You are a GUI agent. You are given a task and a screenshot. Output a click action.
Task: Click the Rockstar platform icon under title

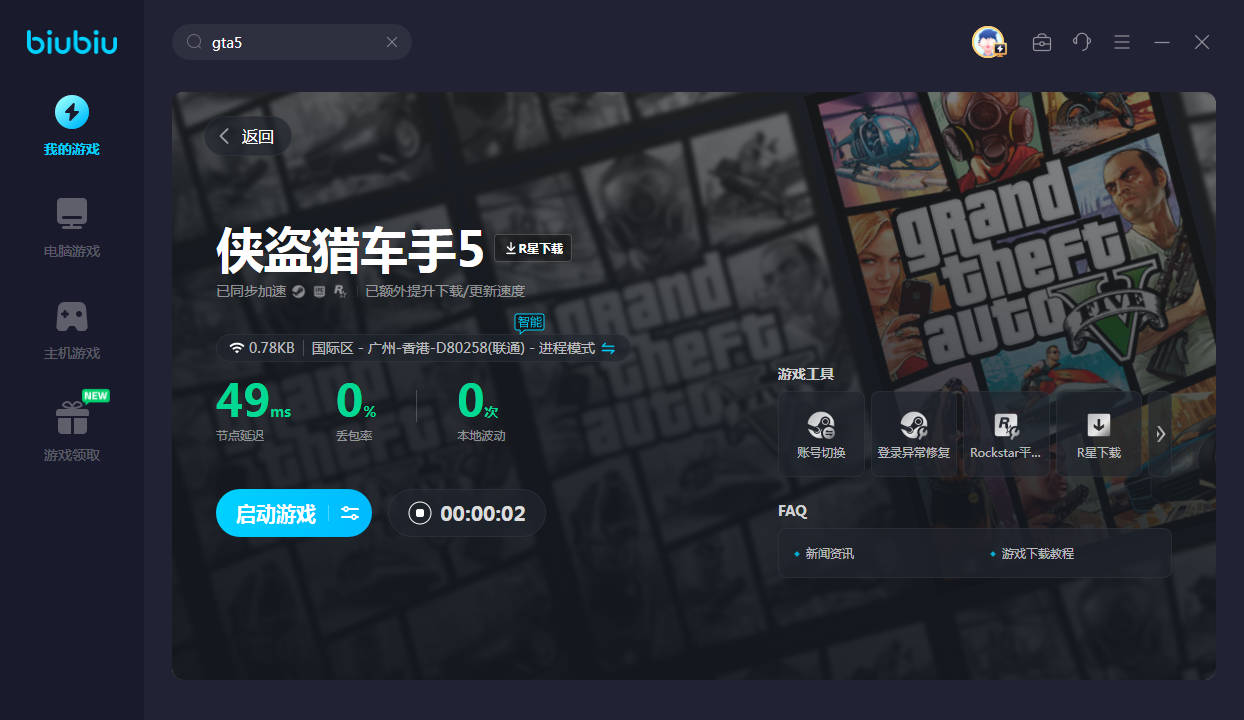(x=341, y=292)
